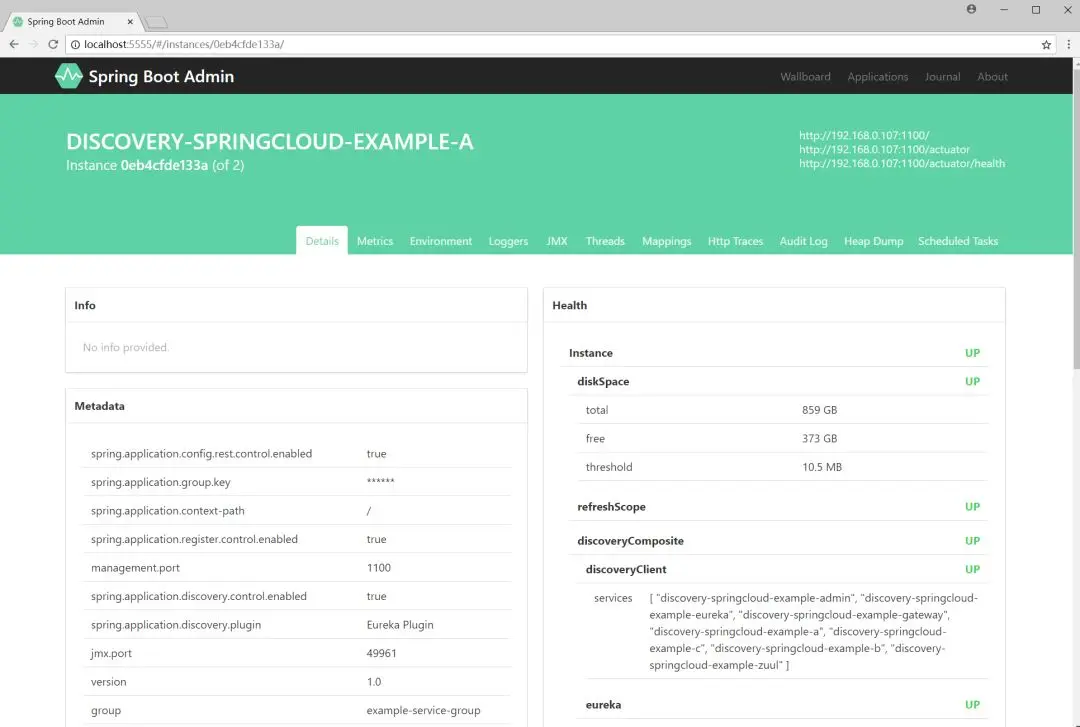Viewport: 1080px width, 727px height.
Task: Click the total disk value 859 GB
Action: tap(819, 410)
